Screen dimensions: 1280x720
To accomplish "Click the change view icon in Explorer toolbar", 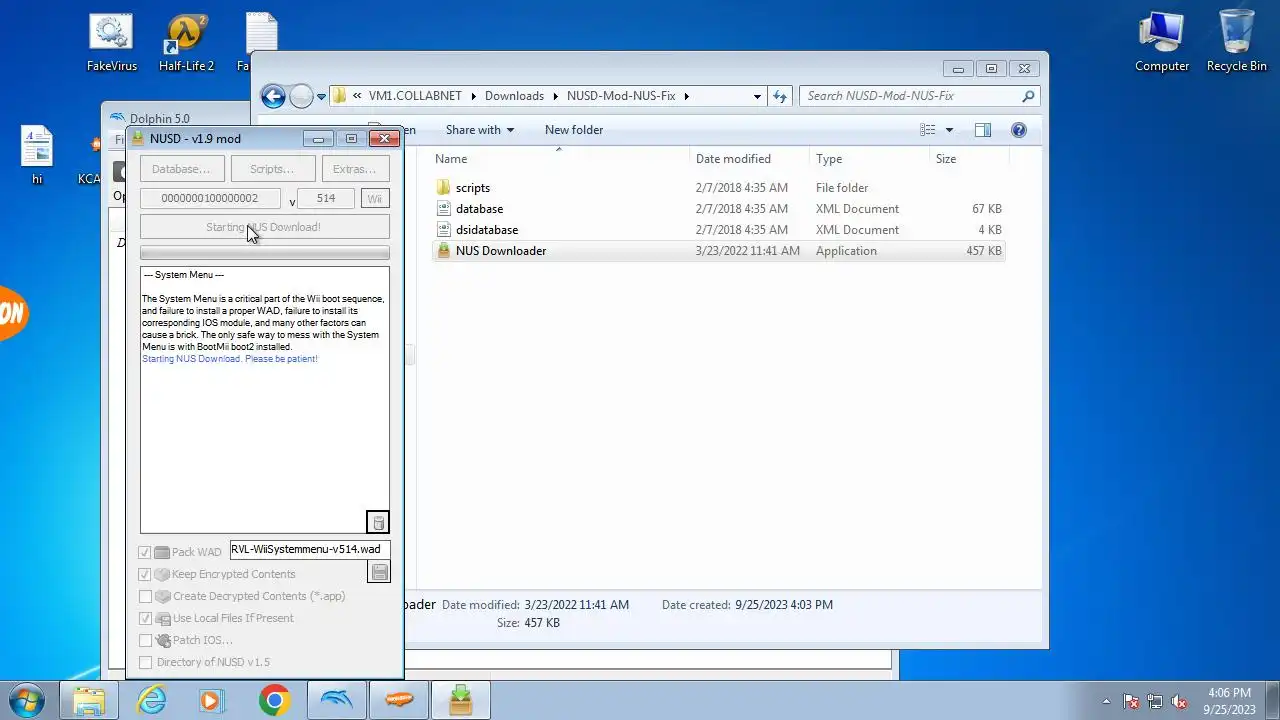I will click(x=928, y=130).
